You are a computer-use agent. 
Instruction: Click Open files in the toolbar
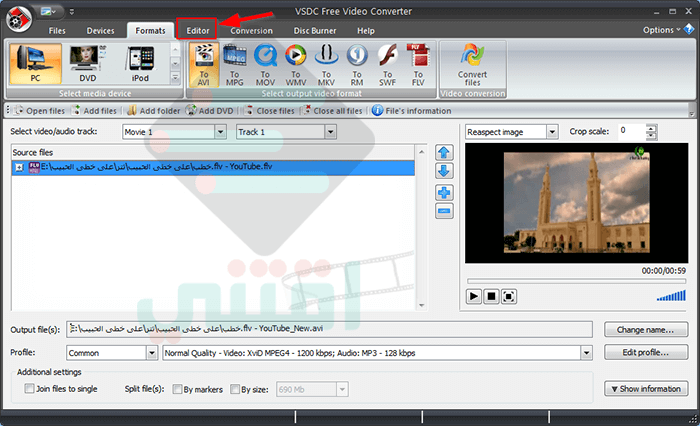click(40, 111)
